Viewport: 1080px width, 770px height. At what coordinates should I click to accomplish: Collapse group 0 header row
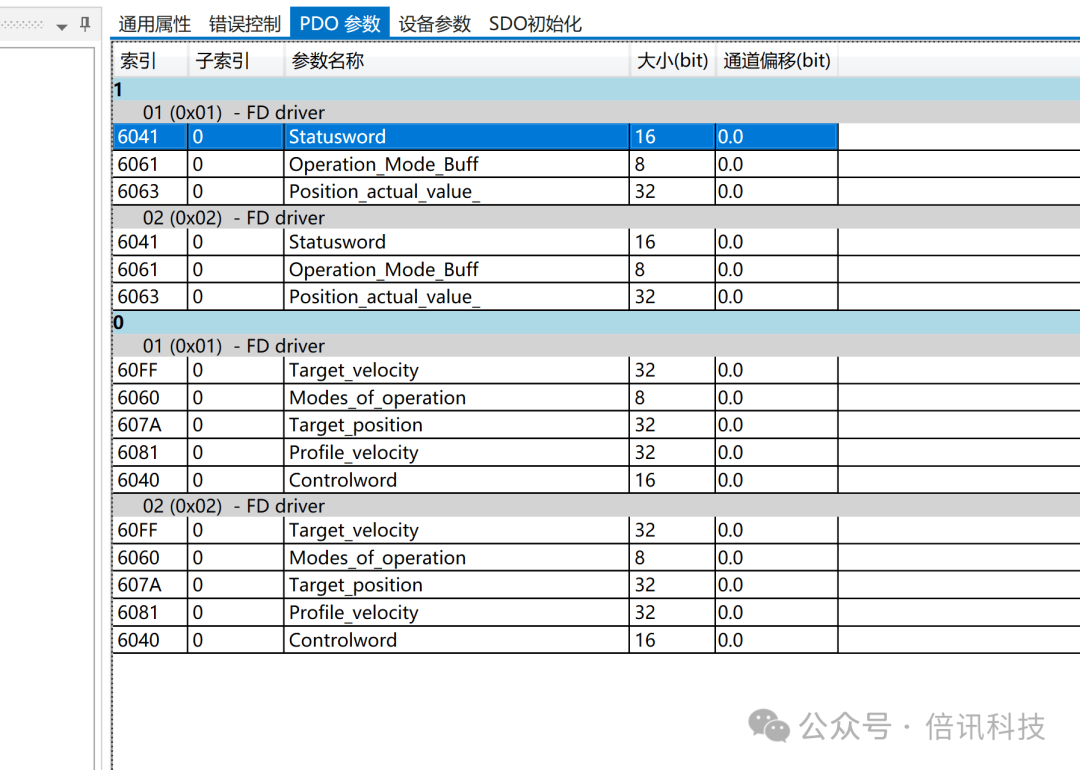click(596, 322)
